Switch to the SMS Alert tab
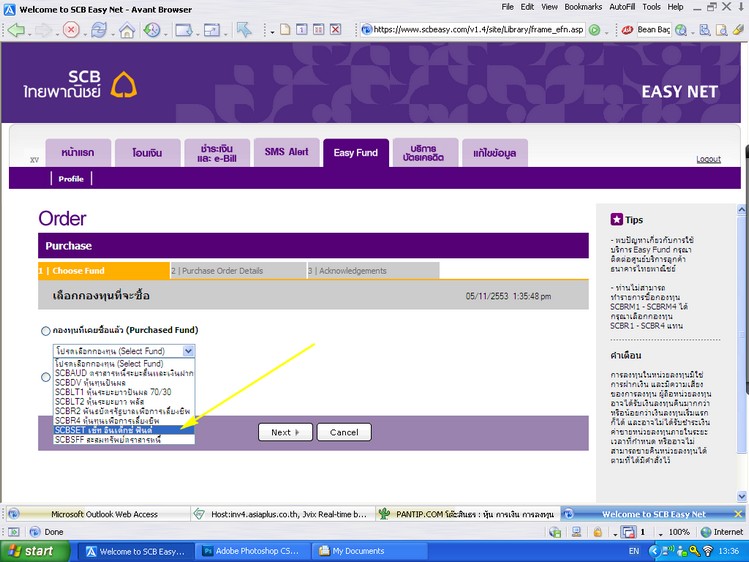Viewport: 749px width, 562px height. [x=286, y=152]
